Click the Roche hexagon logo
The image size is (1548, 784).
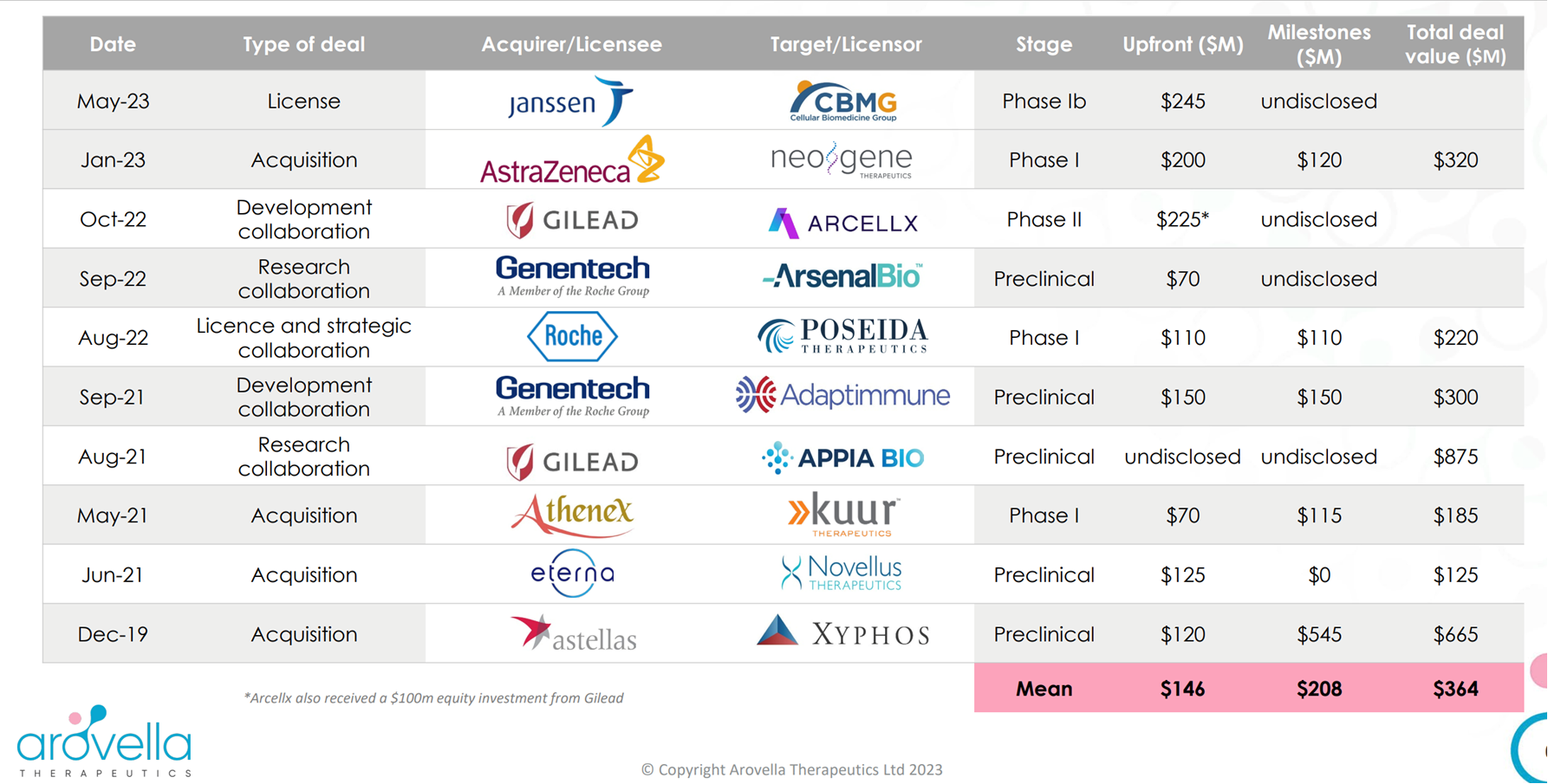[572, 336]
